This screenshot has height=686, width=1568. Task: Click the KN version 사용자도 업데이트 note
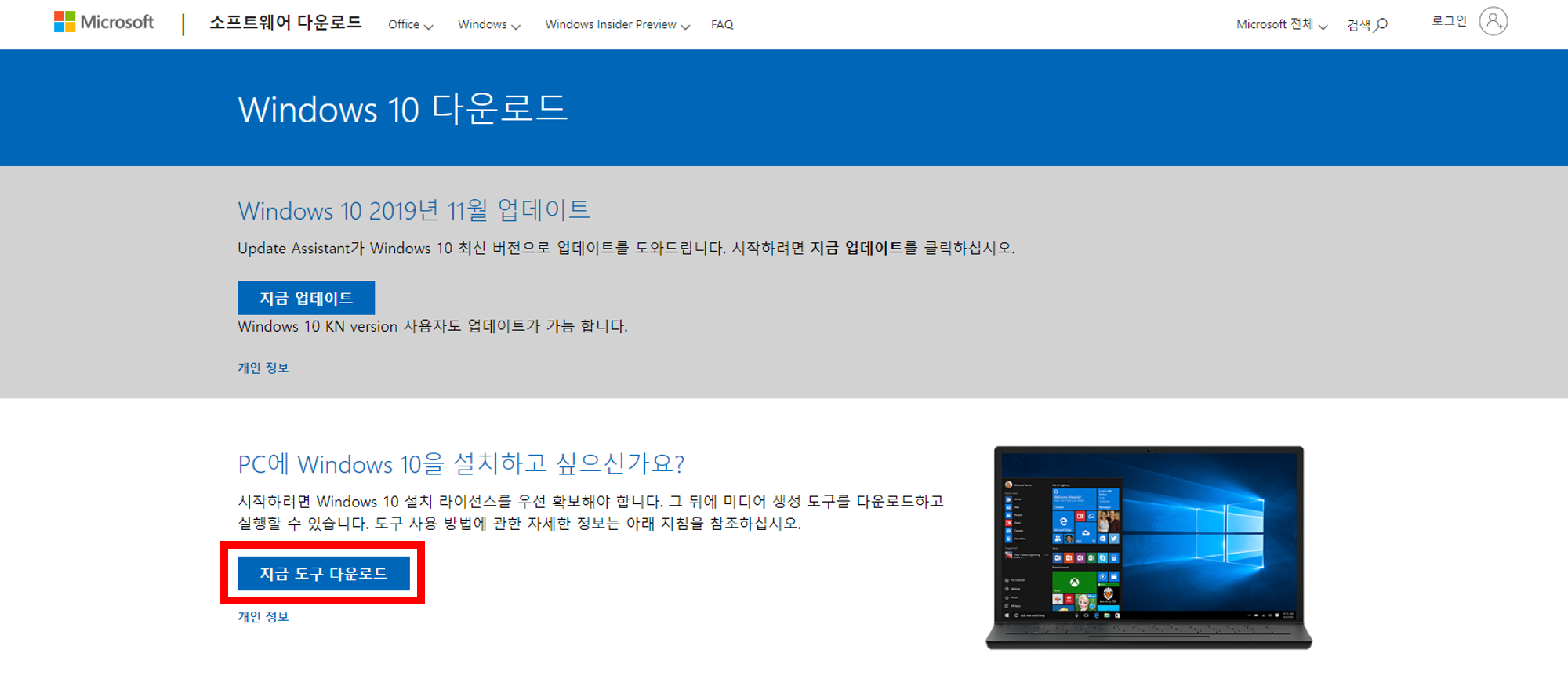click(433, 326)
